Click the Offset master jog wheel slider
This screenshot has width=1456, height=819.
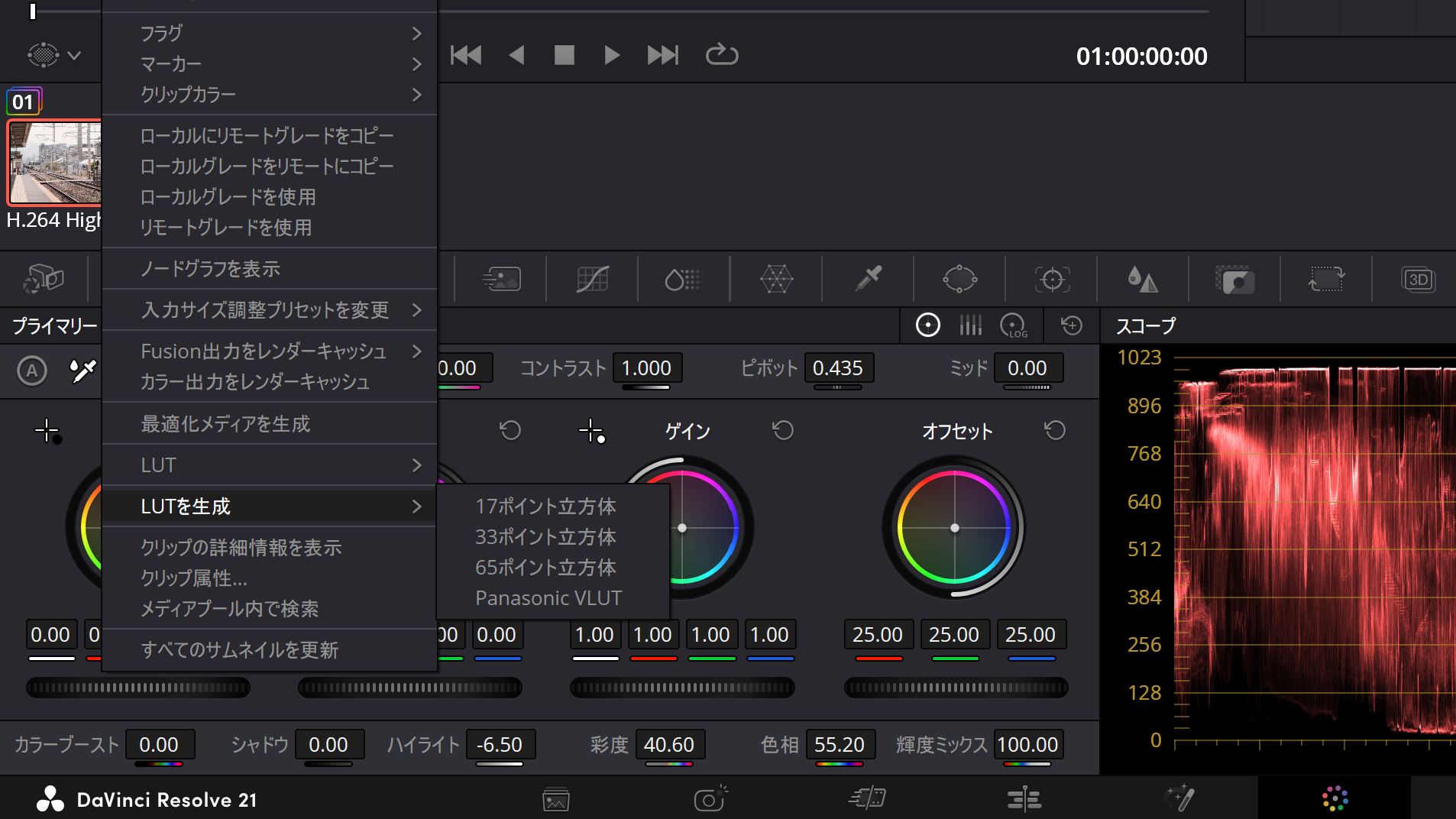[956, 688]
